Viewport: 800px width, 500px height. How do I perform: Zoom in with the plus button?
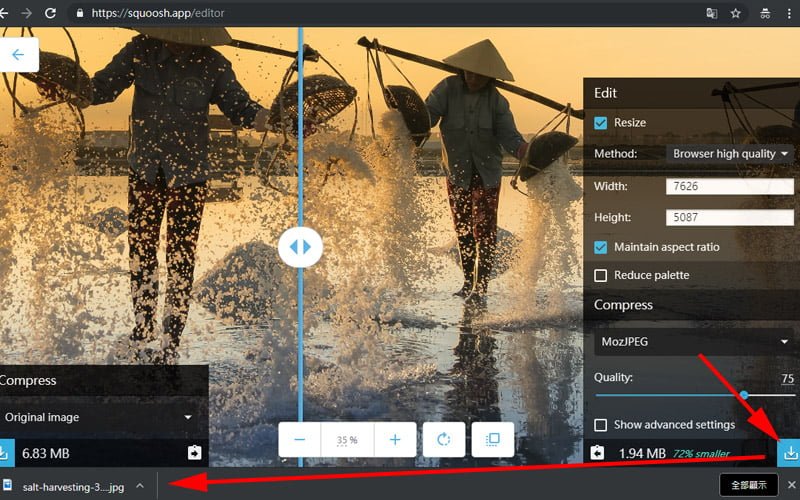point(395,440)
